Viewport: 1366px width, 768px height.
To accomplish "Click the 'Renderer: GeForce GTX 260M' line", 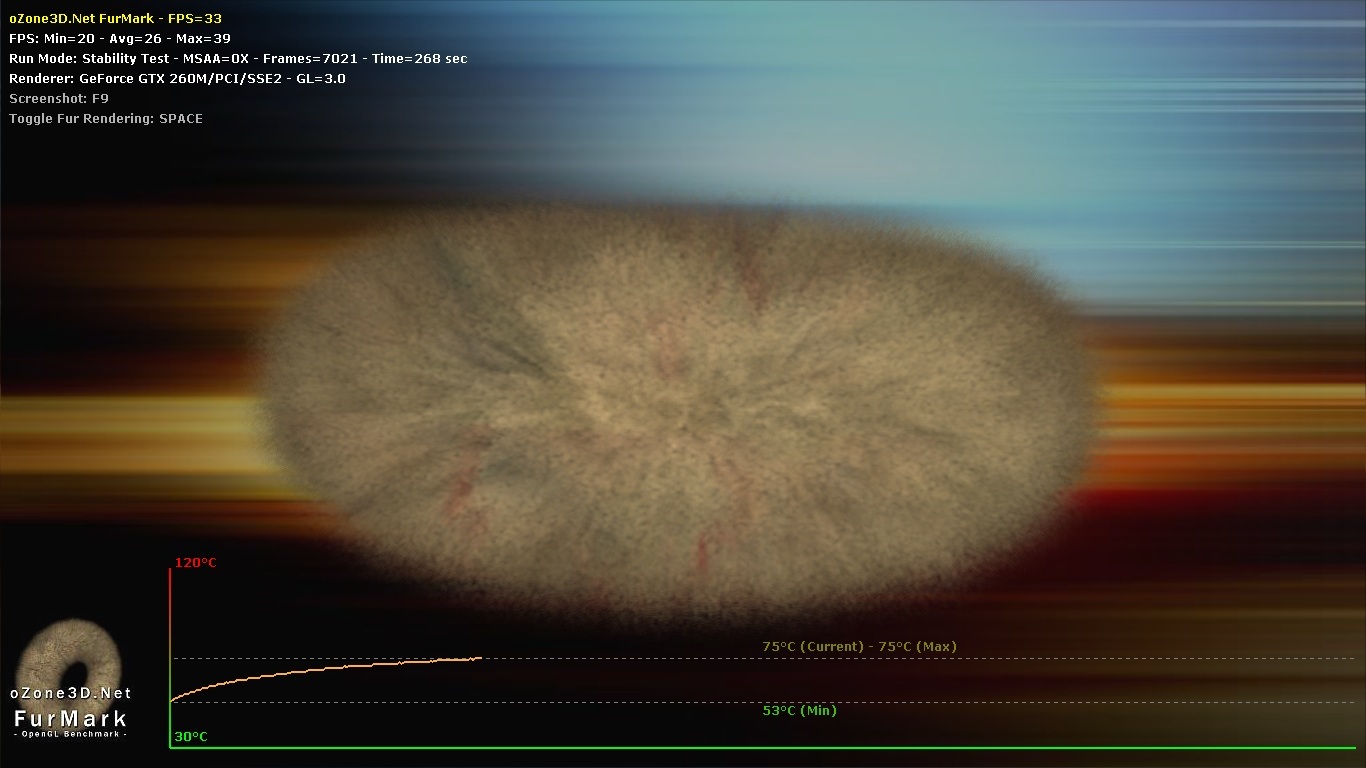I will click(177, 78).
